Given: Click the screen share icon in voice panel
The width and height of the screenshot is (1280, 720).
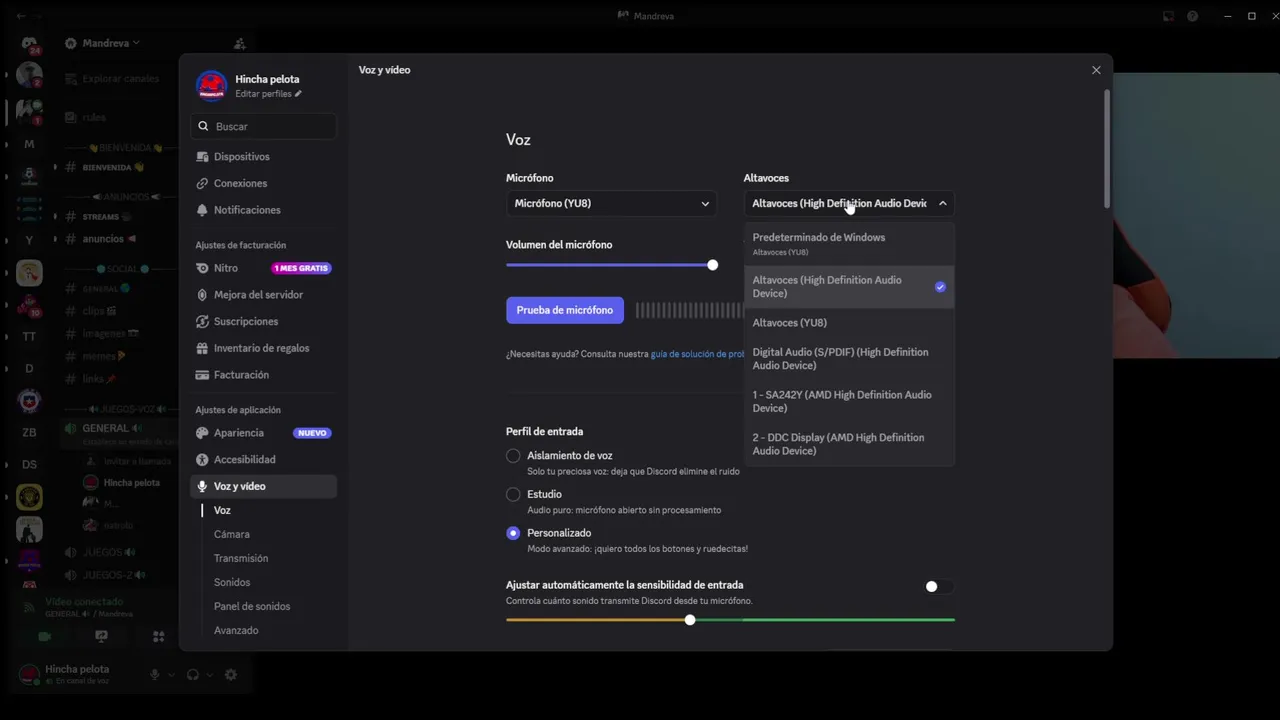Looking at the screenshot, I should click(x=101, y=636).
